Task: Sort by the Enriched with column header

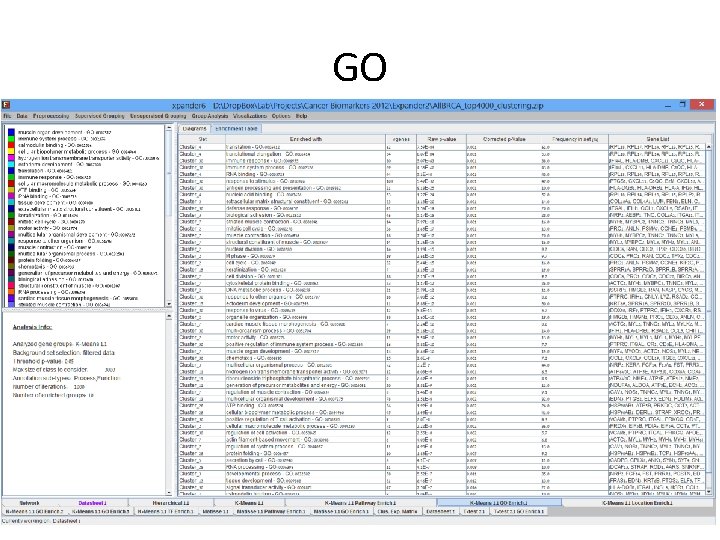Action: click(x=305, y=139)
